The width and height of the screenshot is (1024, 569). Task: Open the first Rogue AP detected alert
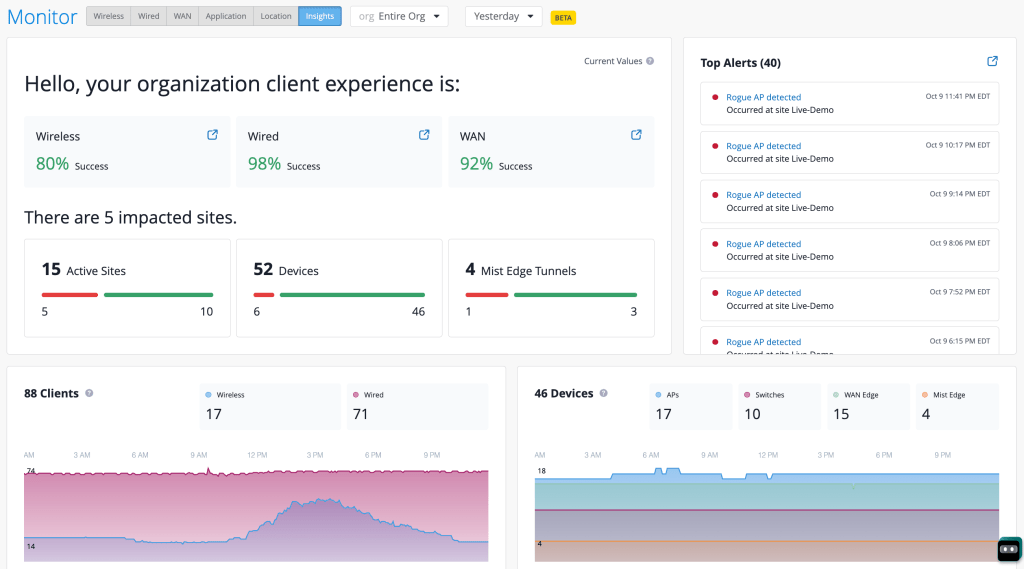pyautogui.click(x=763, y=97)
